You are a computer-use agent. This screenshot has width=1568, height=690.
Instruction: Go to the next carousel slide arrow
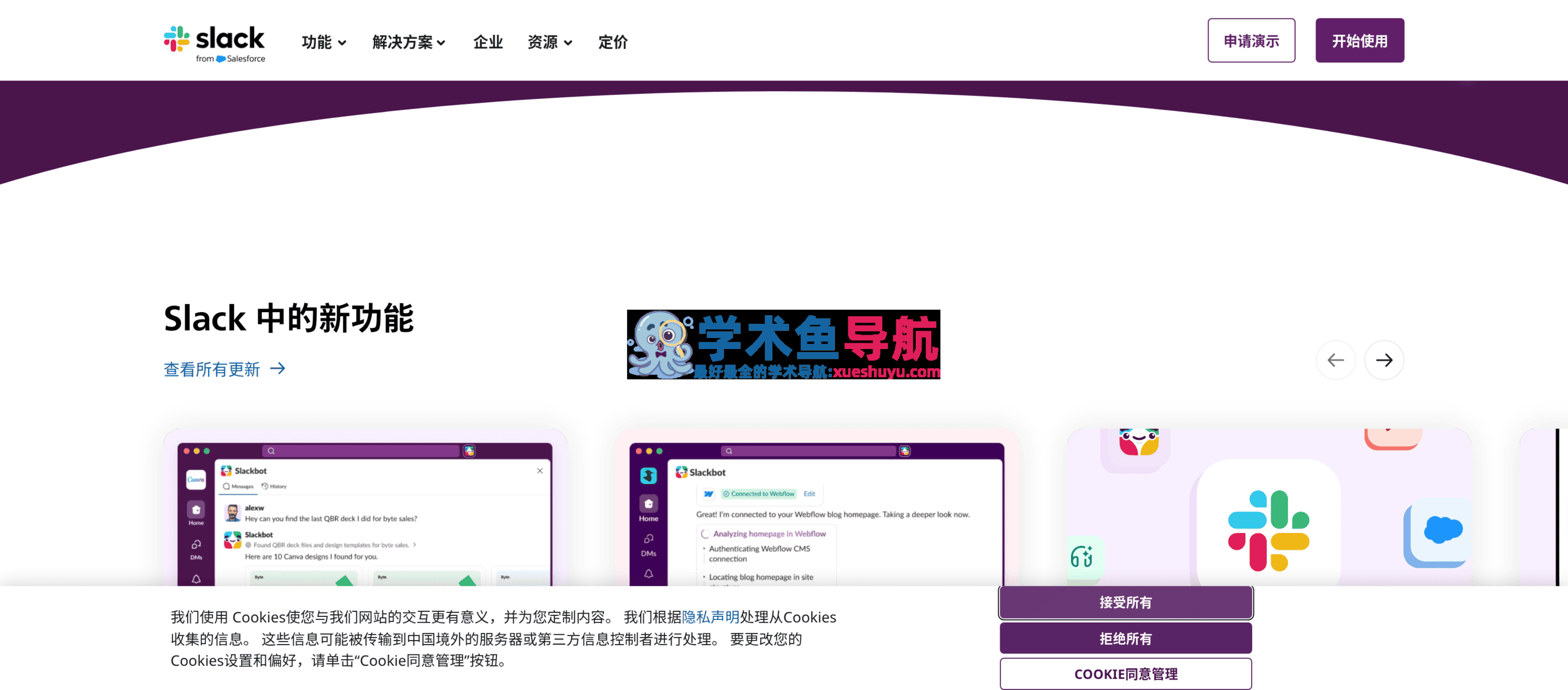coord(1383,360)
